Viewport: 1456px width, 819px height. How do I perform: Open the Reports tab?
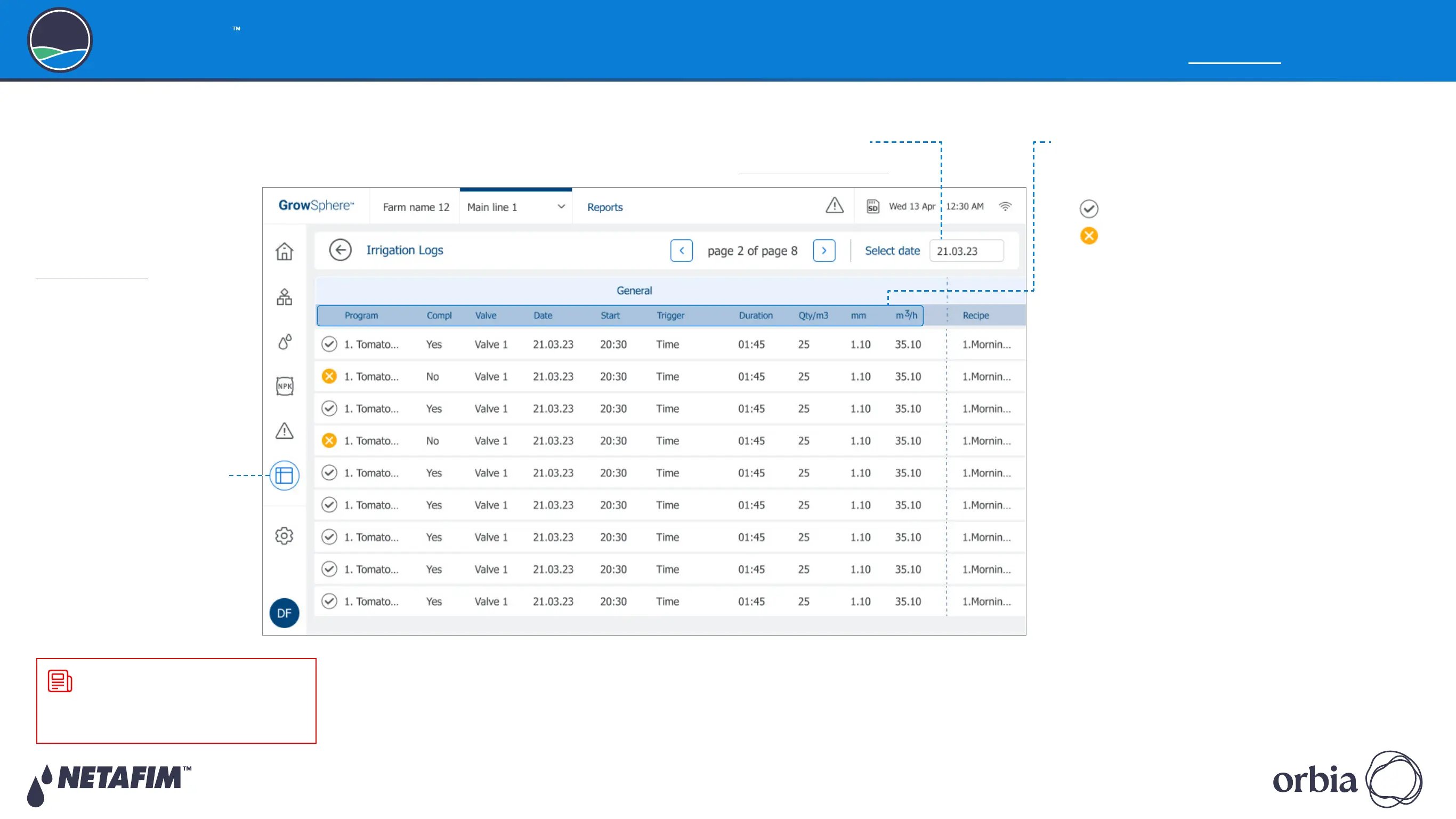[x=605, y=207]
